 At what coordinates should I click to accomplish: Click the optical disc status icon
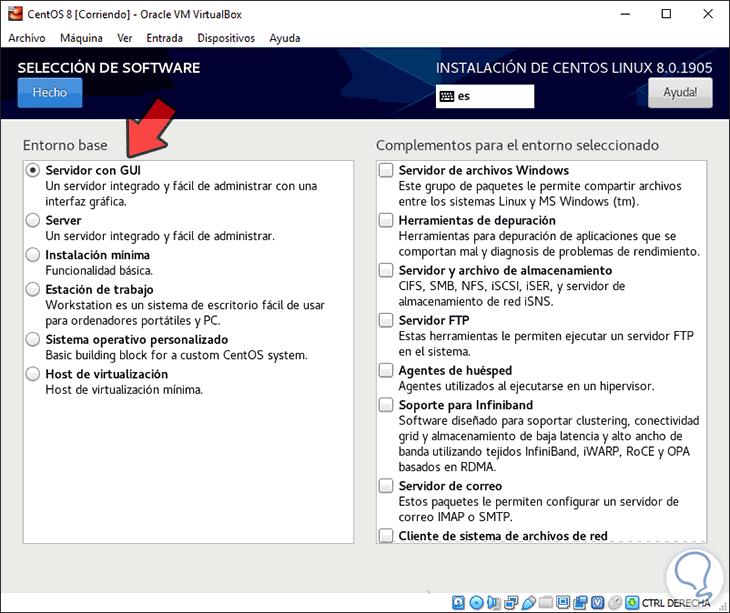click(476, 603)
